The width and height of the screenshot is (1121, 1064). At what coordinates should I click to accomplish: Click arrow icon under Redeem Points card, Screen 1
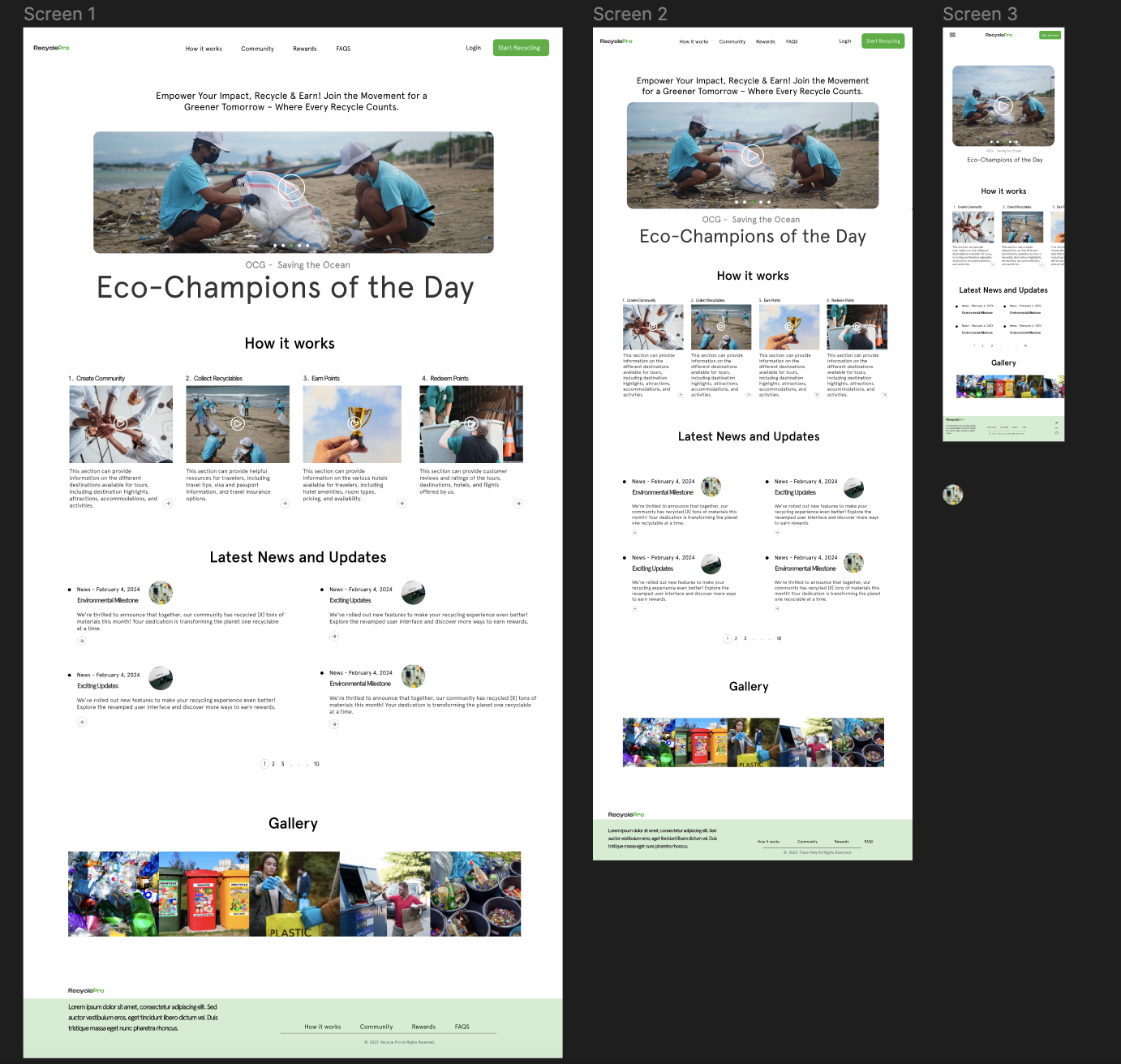(518, 504)
